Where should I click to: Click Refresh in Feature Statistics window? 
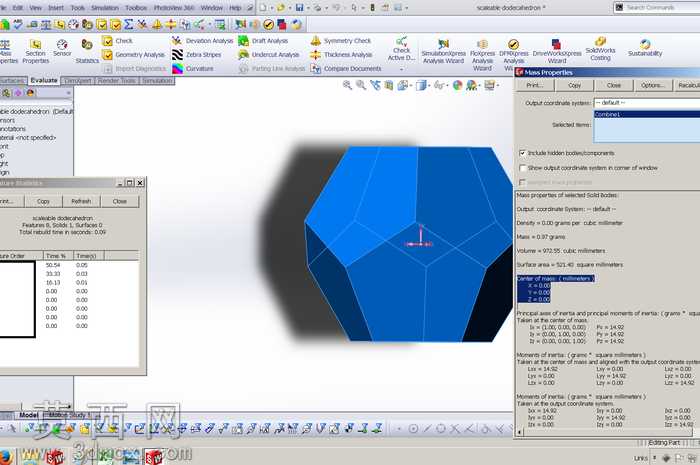(81, 201)
